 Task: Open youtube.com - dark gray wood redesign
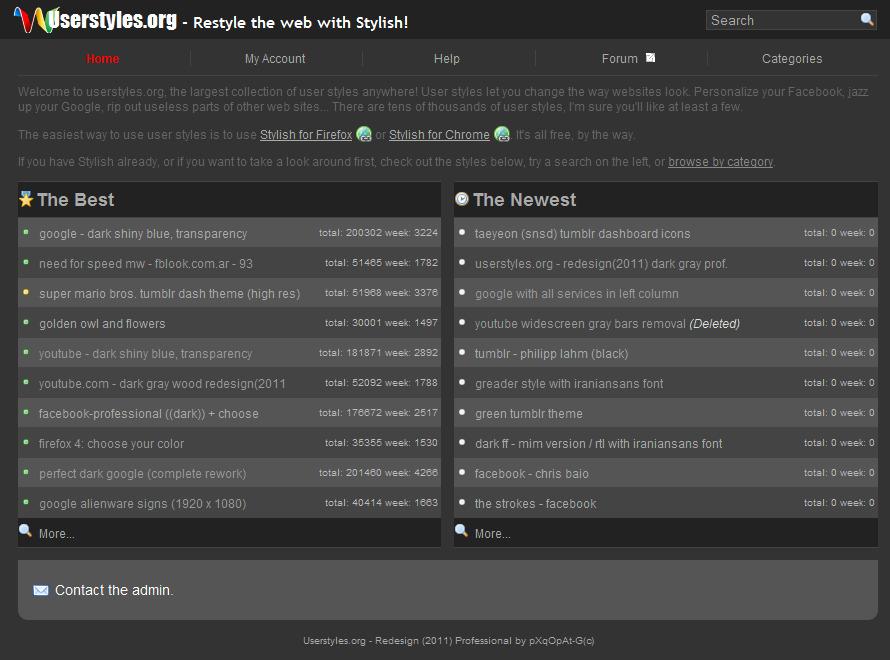coord(162,384)
